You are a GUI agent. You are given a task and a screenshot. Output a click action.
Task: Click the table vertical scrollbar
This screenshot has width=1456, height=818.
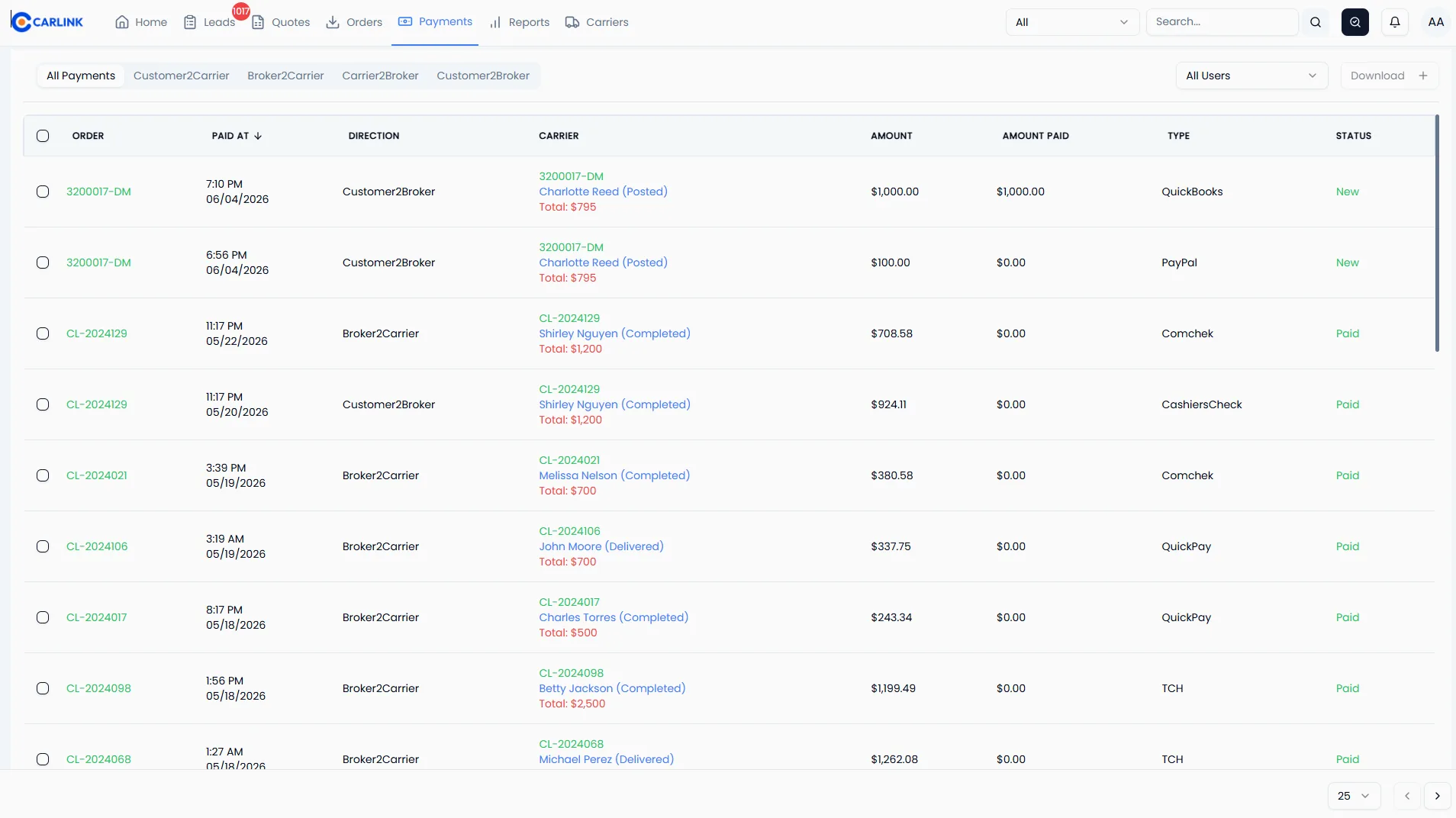point(1437,233)
